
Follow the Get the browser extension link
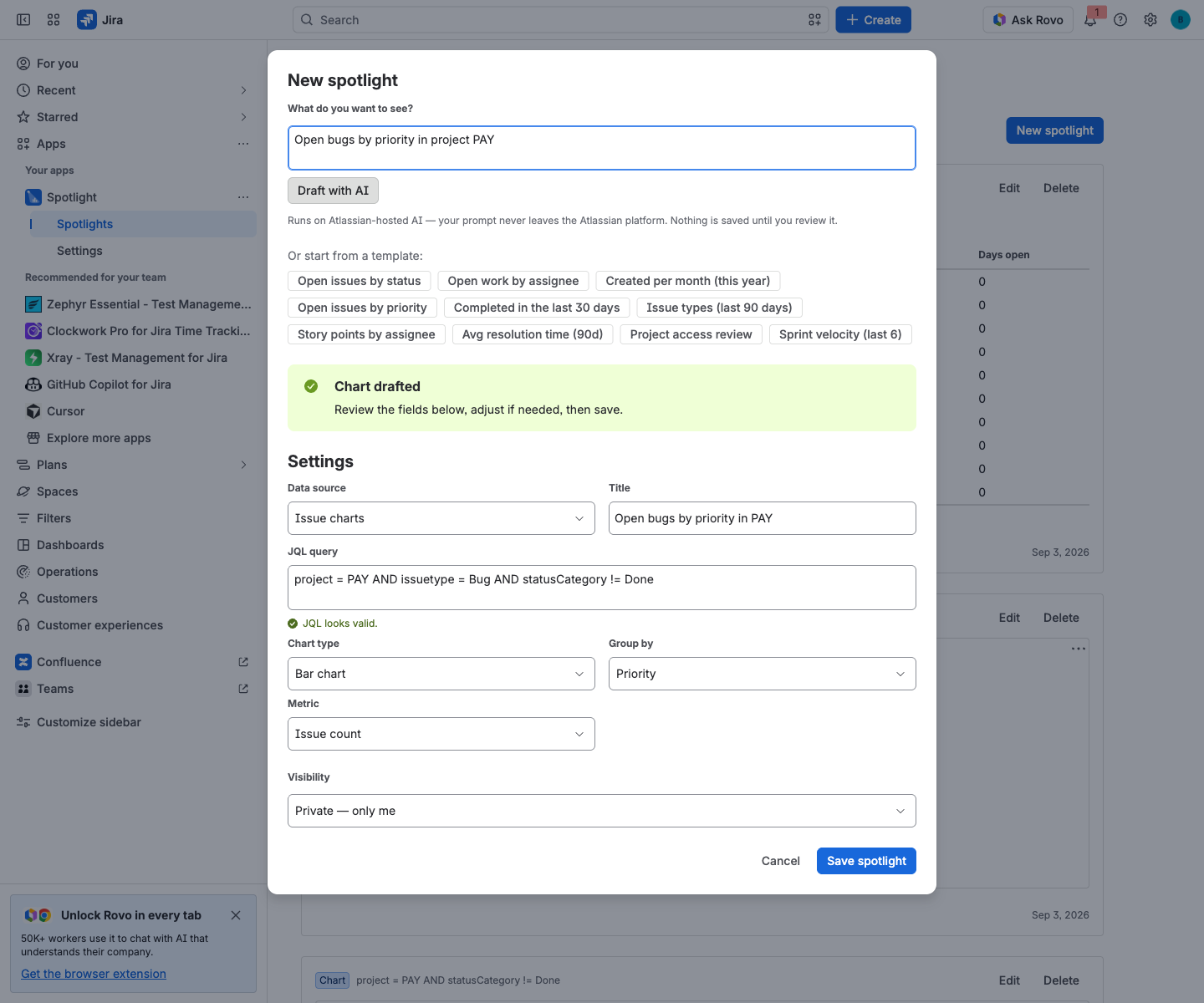tap(94, 974)
